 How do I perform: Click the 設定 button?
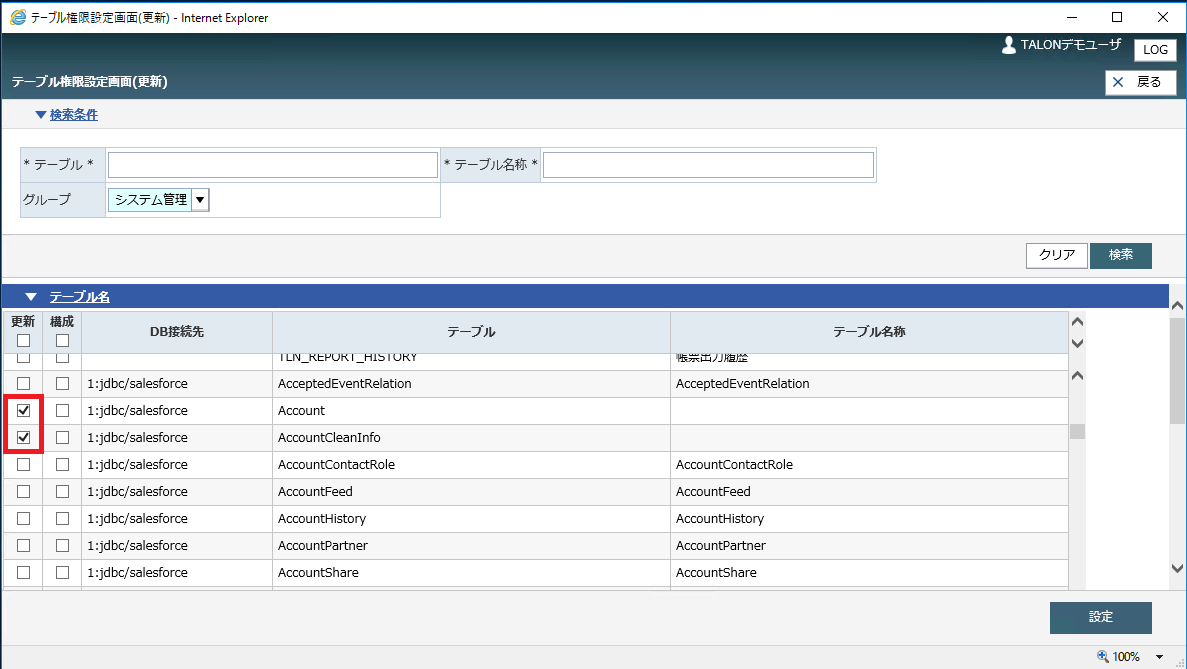click(1100, 617)
